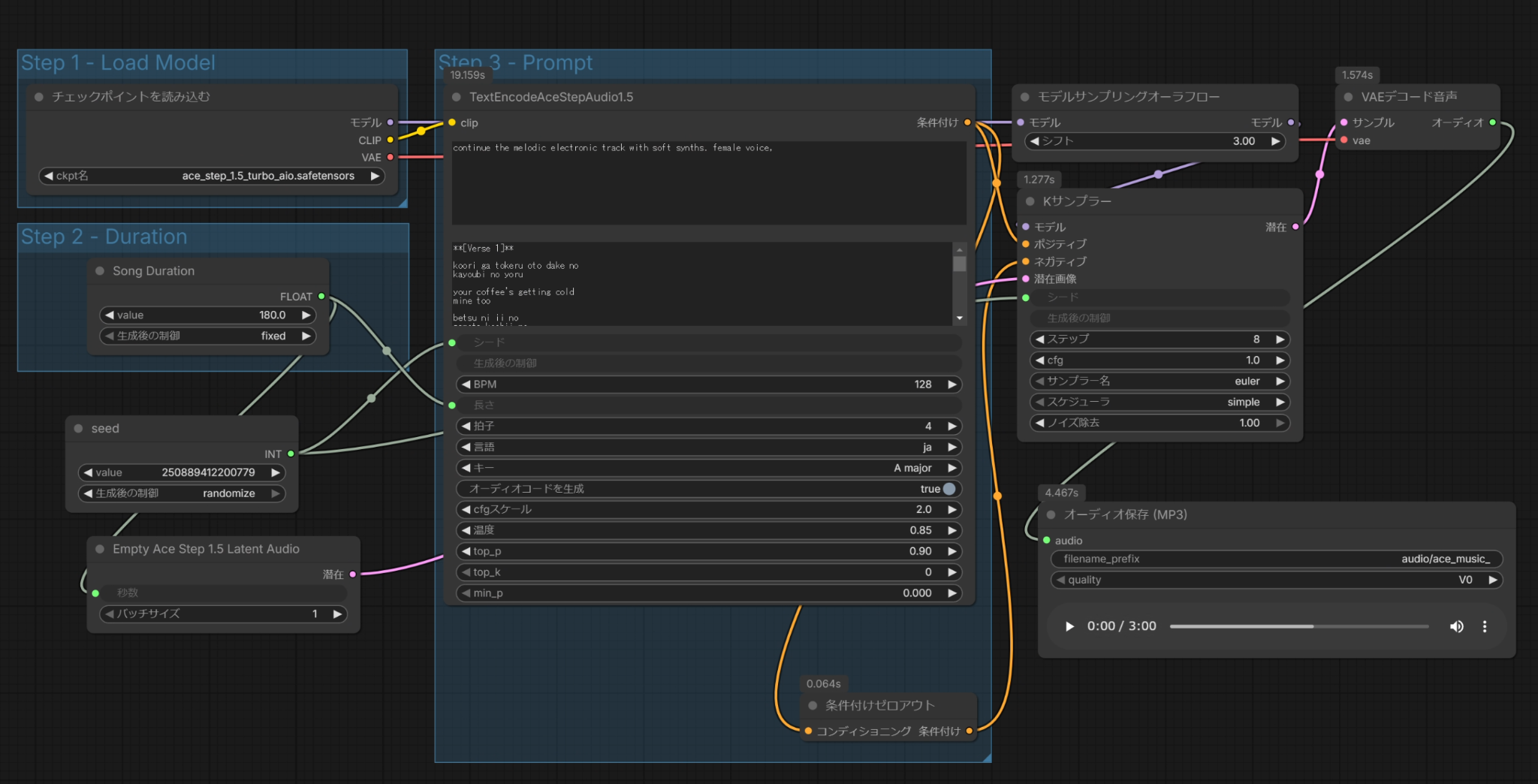Select the Step 1 - Load Model group title

pyautogui.click(x=118, y=63)
